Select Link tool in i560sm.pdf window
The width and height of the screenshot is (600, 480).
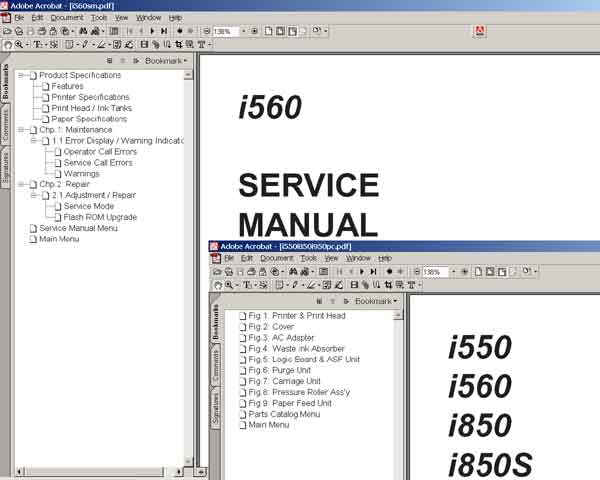(x=156, y=45)
